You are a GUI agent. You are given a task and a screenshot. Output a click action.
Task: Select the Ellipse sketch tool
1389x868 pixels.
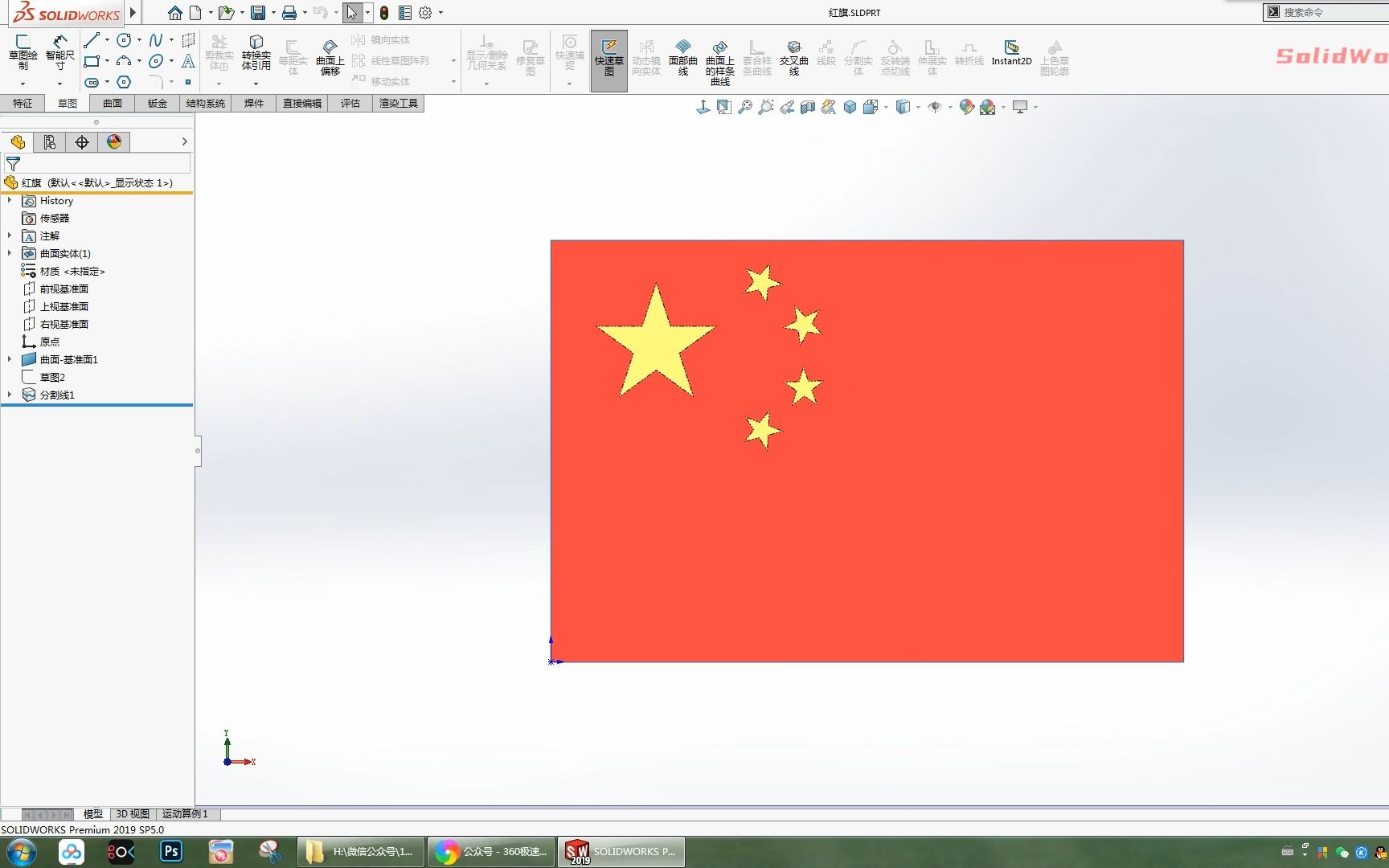(156, 61)
